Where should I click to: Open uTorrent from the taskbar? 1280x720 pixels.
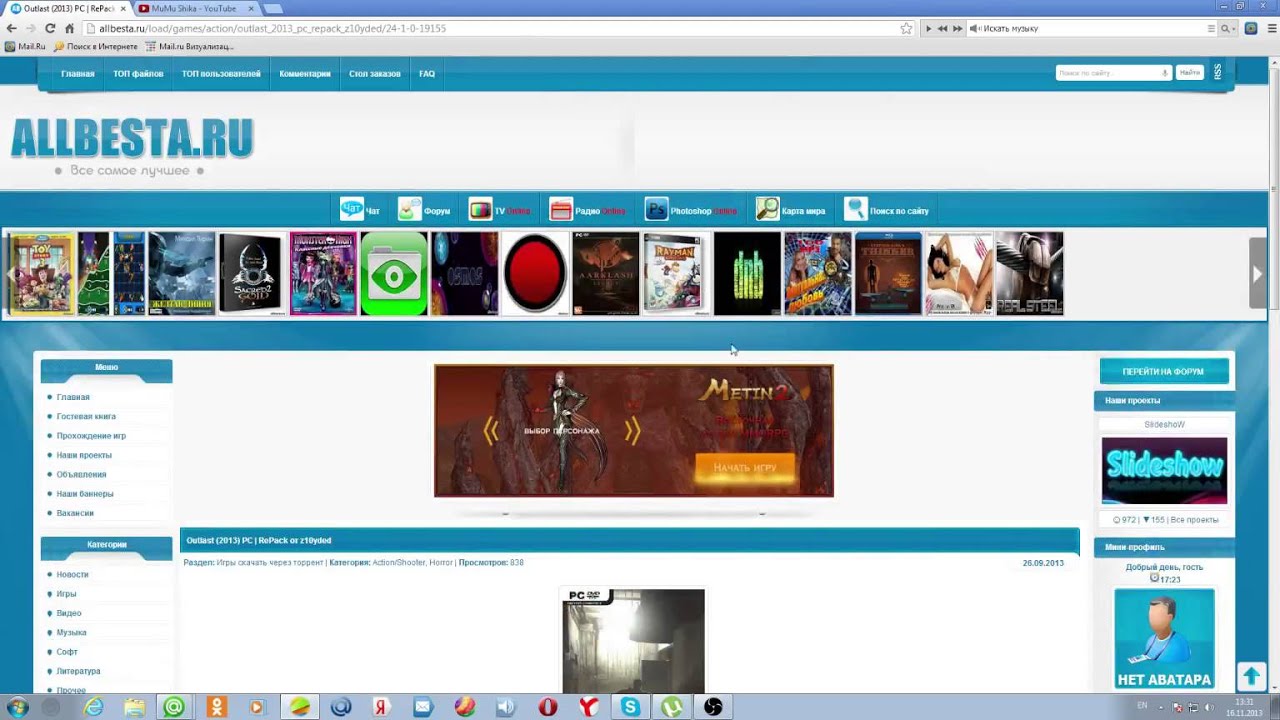[x=671, y=707]
